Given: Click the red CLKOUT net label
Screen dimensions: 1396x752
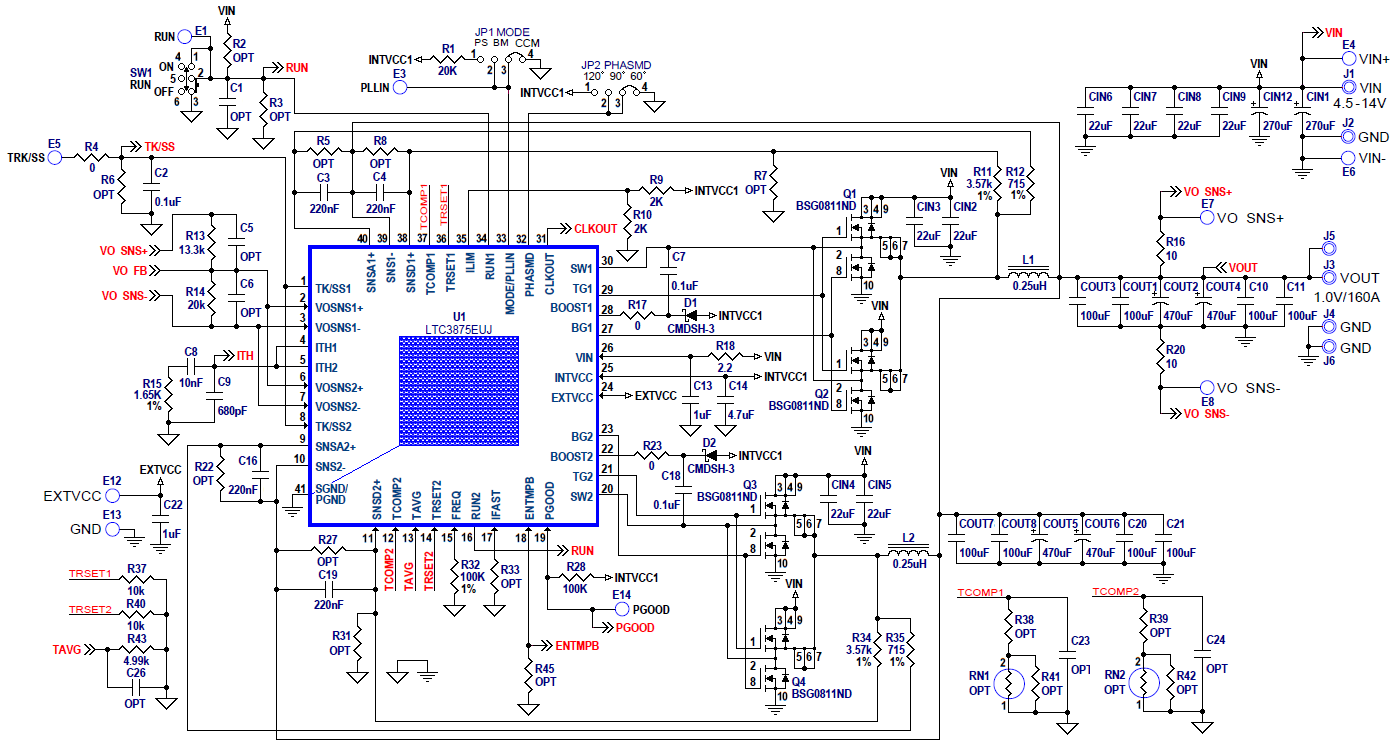Looking at the screenshot, I should pyautogui.click(x=595, y=228).
